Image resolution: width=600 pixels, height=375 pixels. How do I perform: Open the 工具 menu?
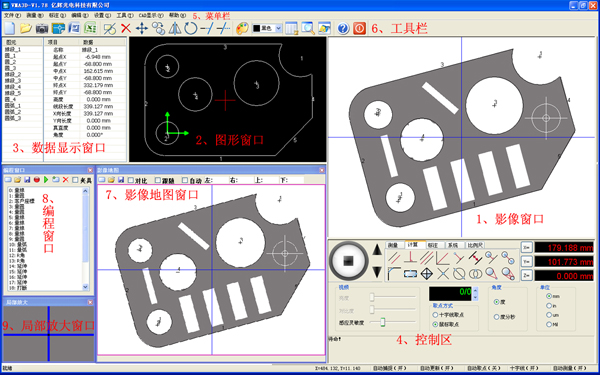(x=125, y=16)
